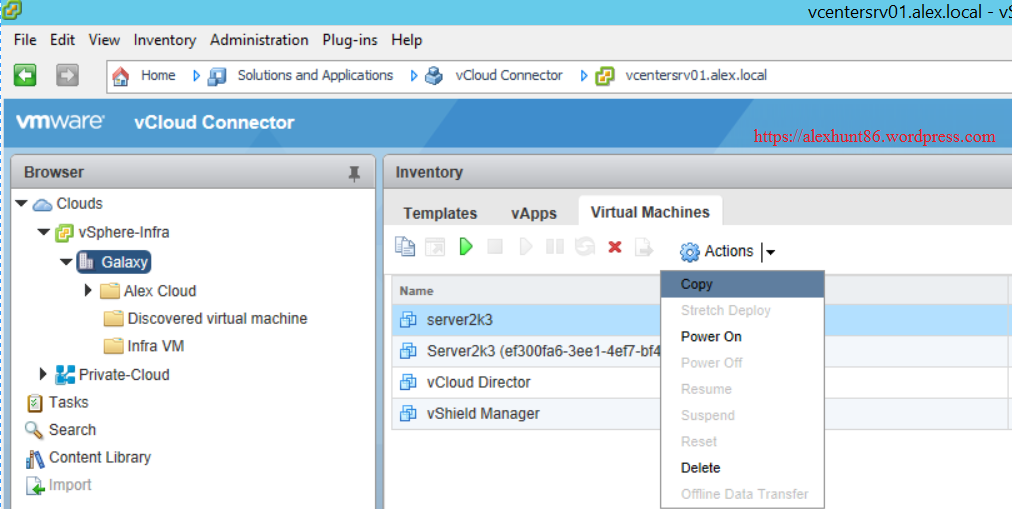The height and width of the screenshot is (509, 1012).
Task: Select Power On in the Actions menu
Action: click(711, 337)
